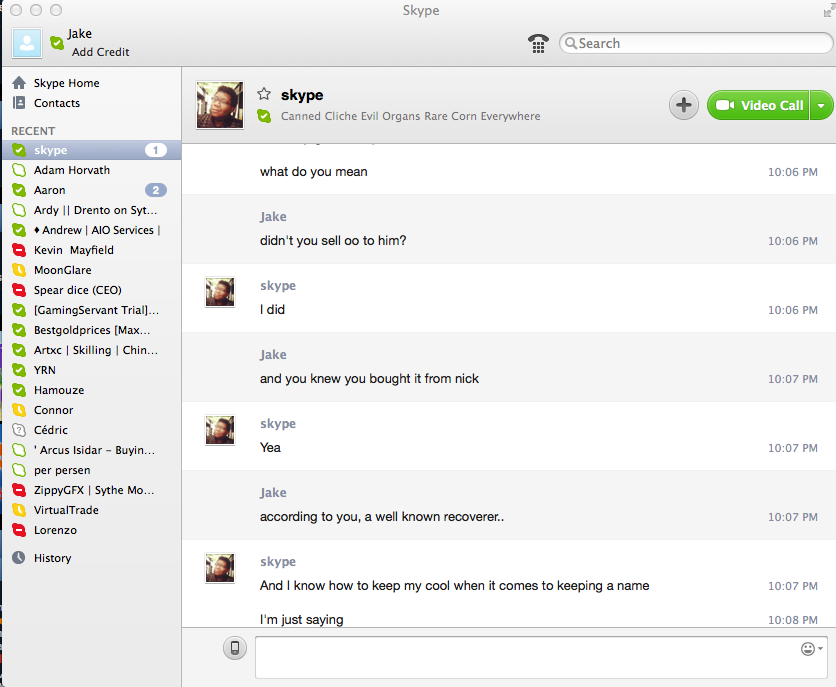
Task: Click Cédric's unknown status question icon
Action: click(x=19, y=430)
